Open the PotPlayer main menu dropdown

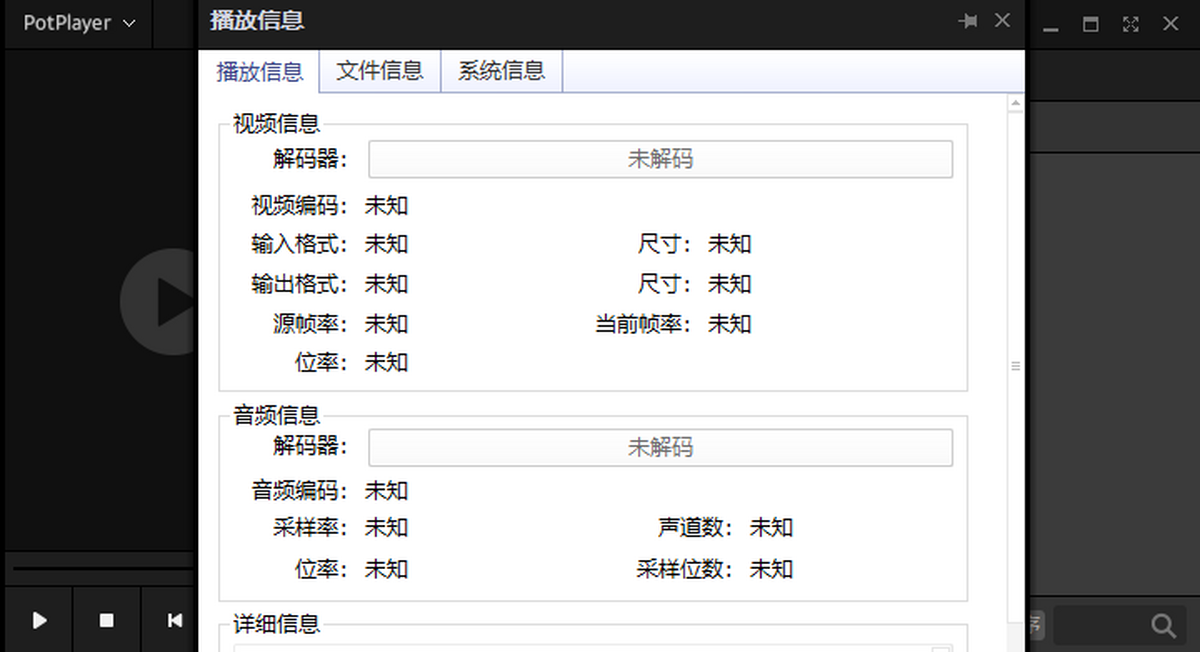(79, 23)
